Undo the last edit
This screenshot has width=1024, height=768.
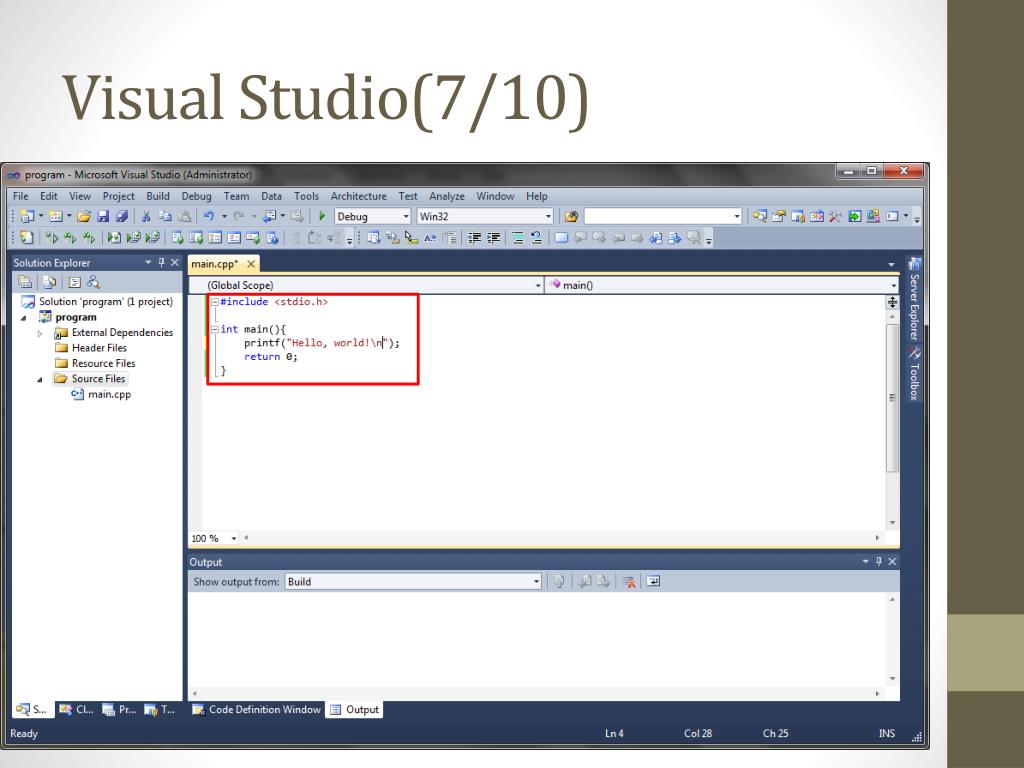208,216
